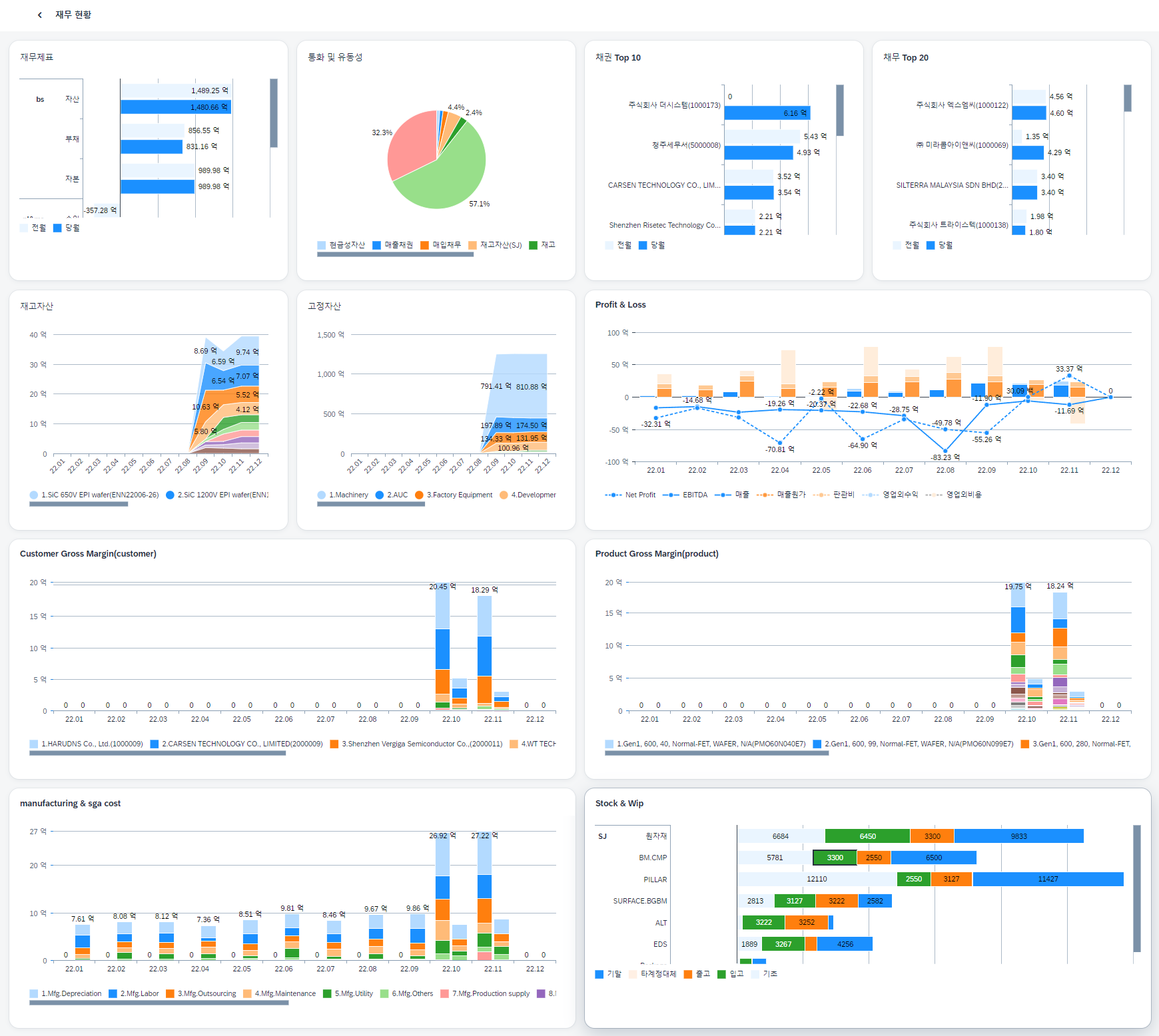This screenshot has height=1036, width=1159.
Task: Select the 9833 segment in 원자재 row
Action: pyautogui.click(x=1019, y=836)
